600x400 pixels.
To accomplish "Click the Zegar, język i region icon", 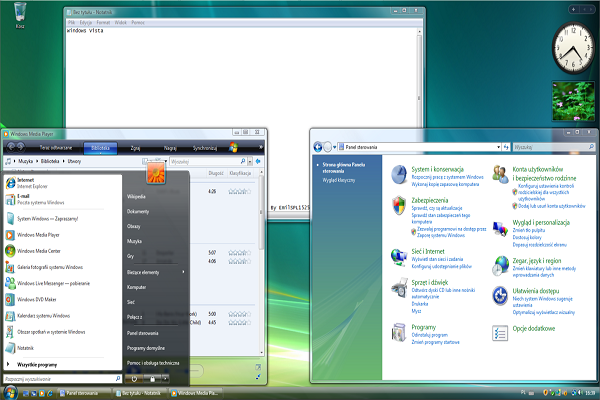I will pos(500,266).
